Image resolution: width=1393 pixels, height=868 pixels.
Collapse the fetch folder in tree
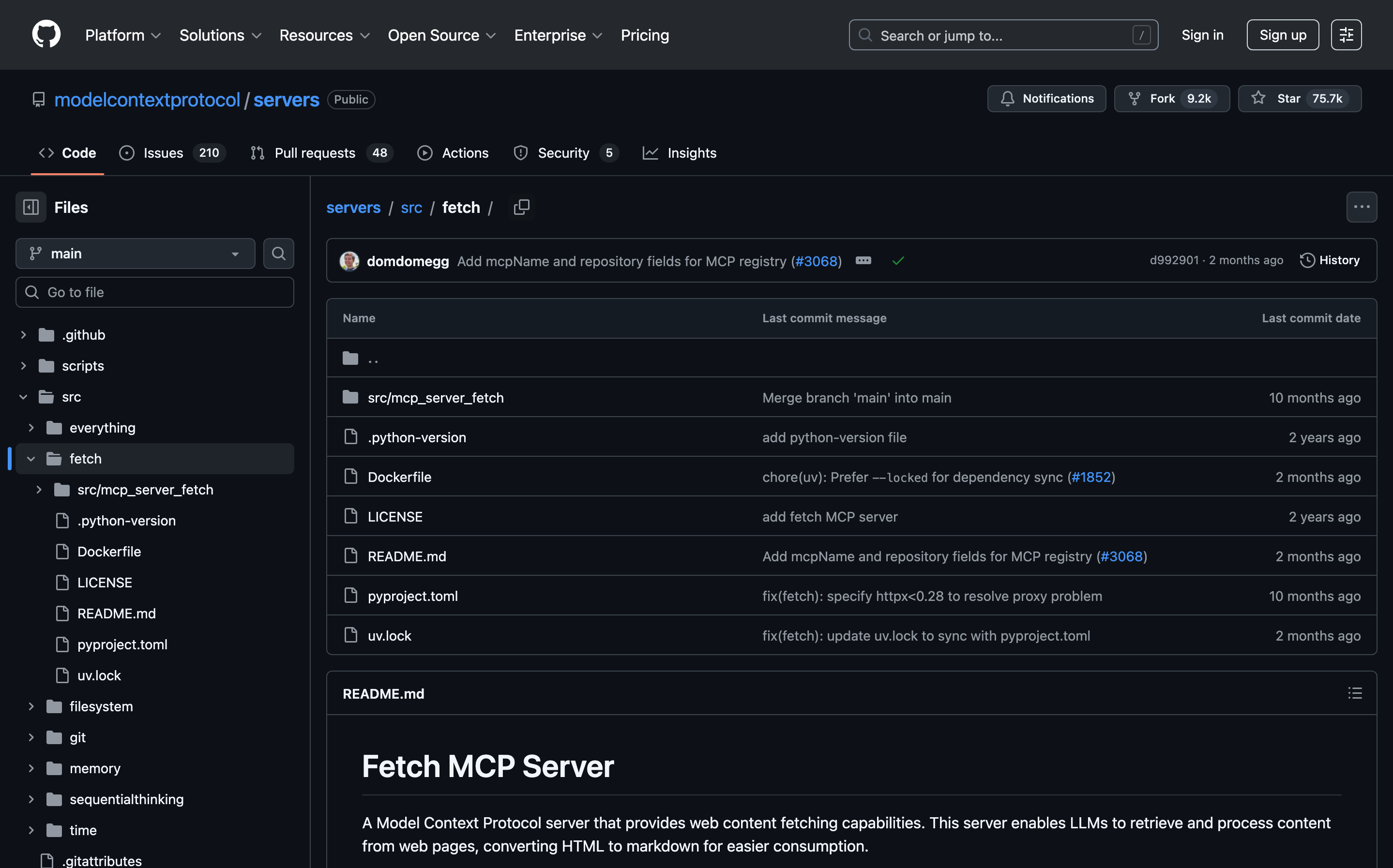[31, 459]
